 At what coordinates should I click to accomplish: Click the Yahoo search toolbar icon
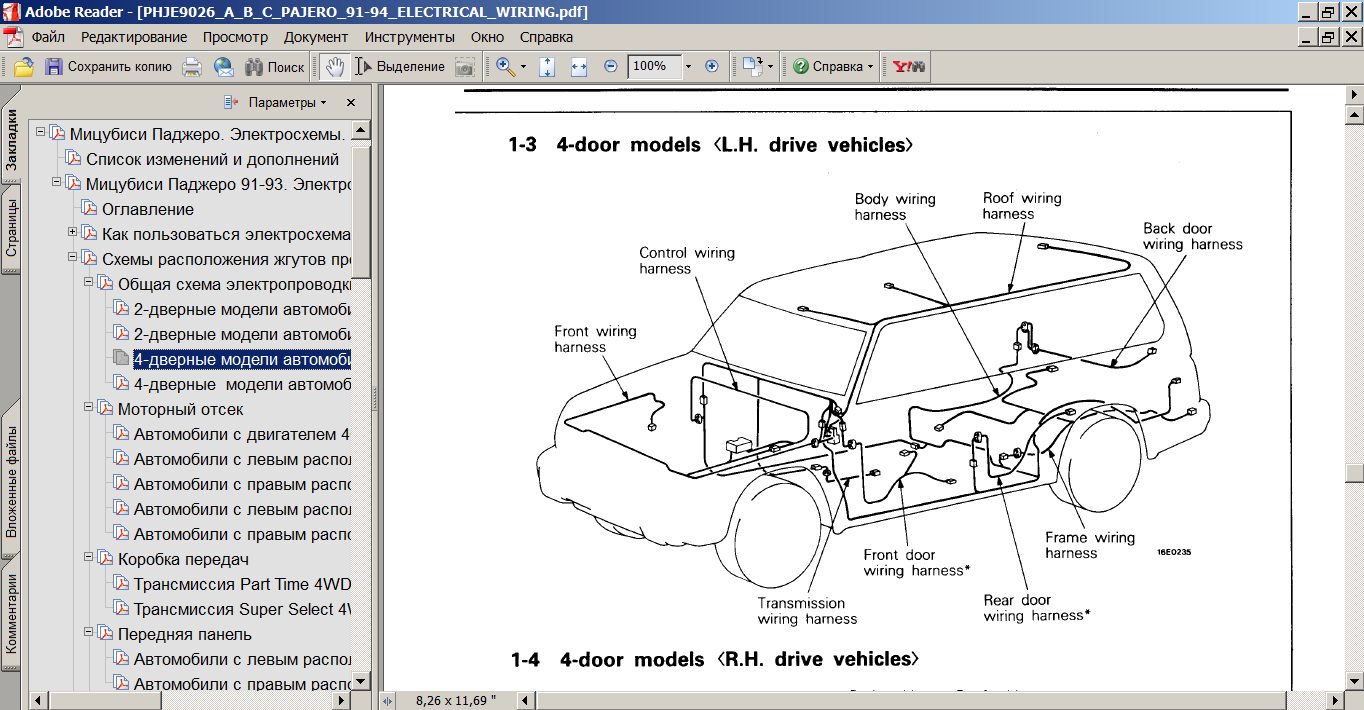pos(909,67)
